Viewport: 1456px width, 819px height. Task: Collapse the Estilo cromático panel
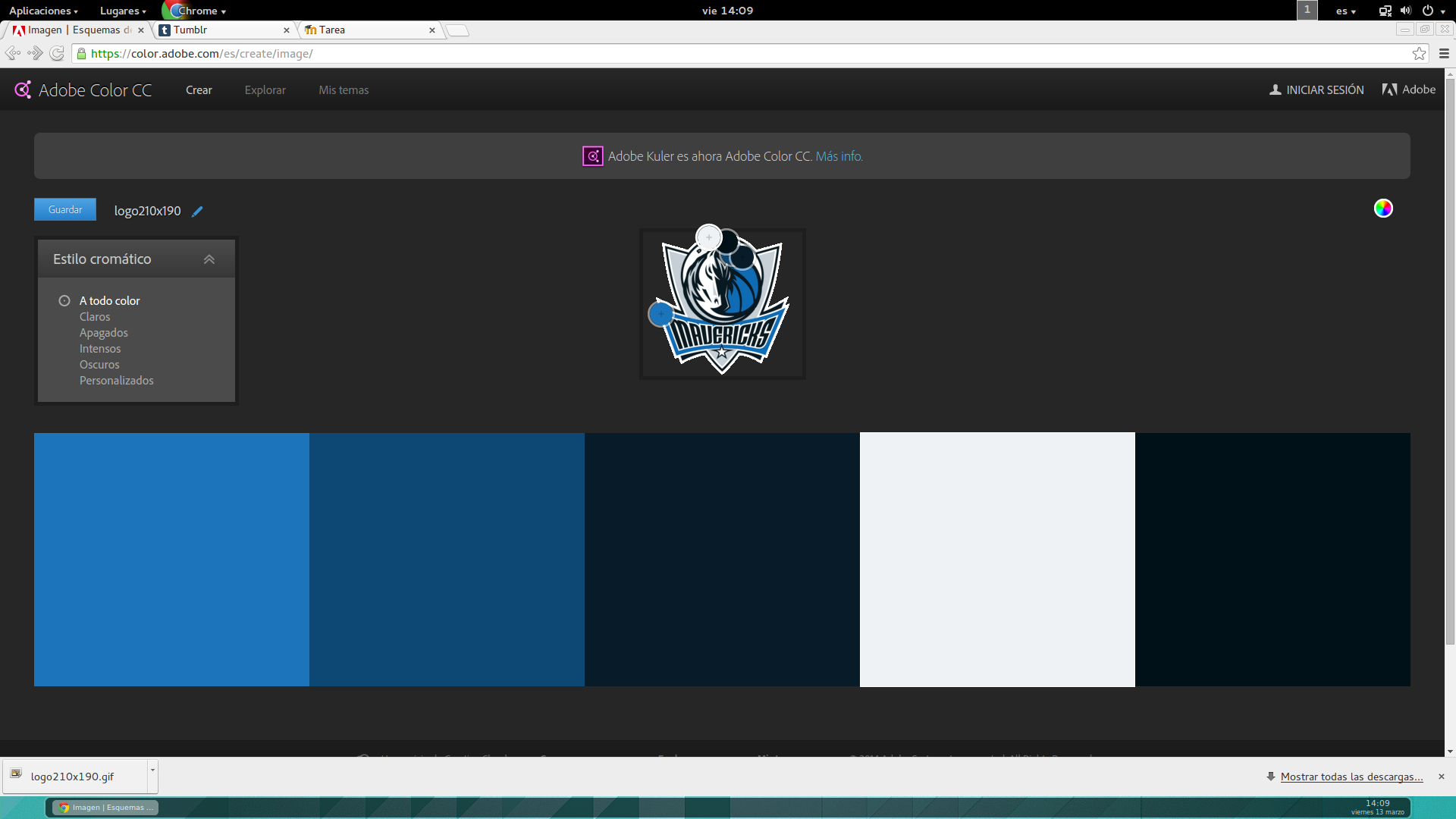coord(209,259)
